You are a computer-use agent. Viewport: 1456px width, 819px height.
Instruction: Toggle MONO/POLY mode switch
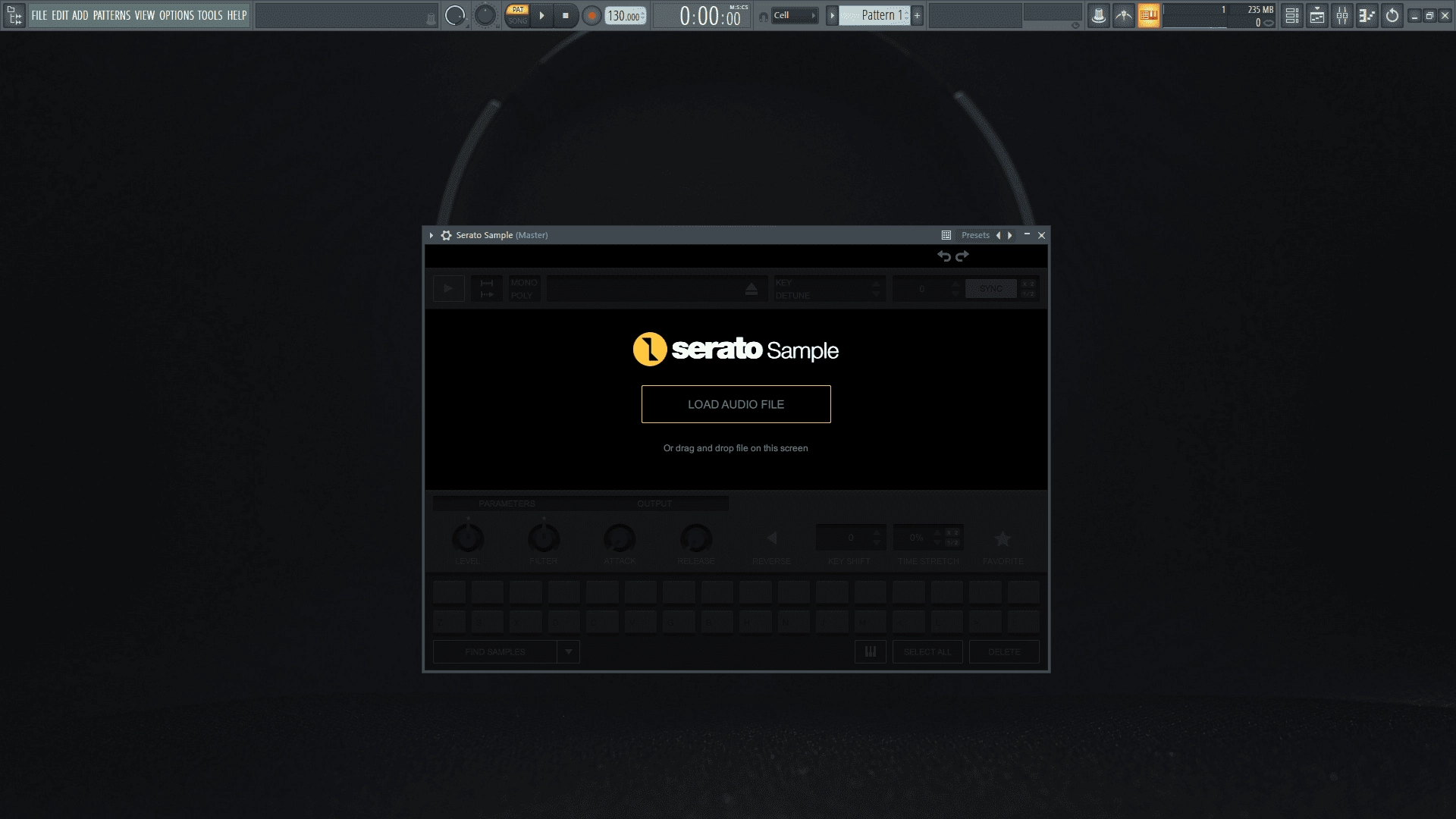[x=523, y=288]
